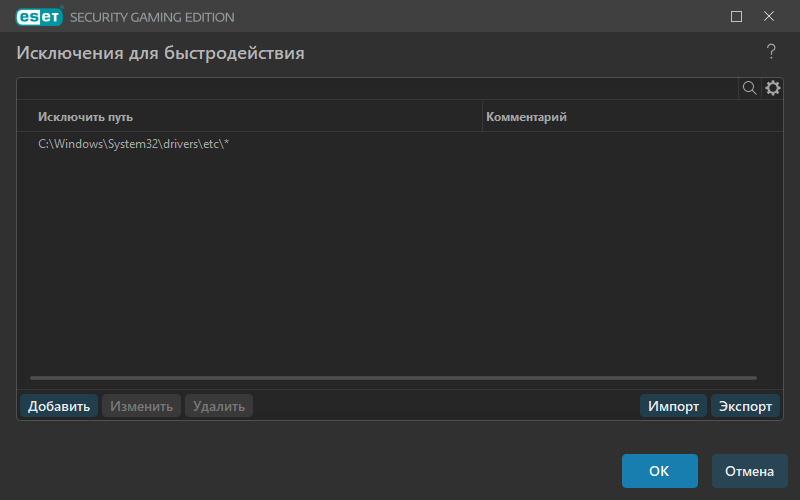The image size is (800, 500).
Task: Select the C:\Windows\System32\drivers\etc\* row
Action: [400, 144]
